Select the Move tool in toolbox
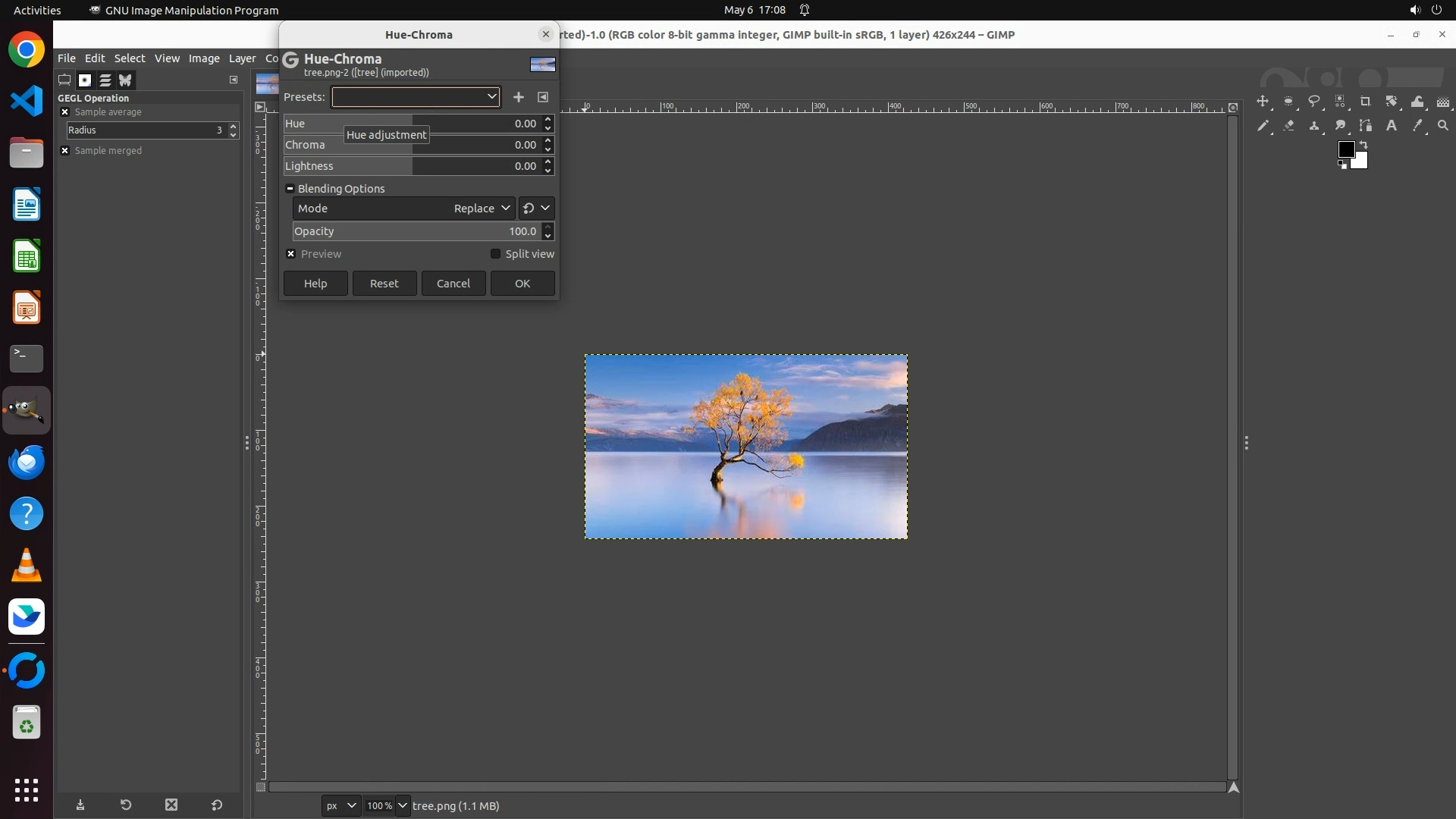 click(x=1263, y=102)
